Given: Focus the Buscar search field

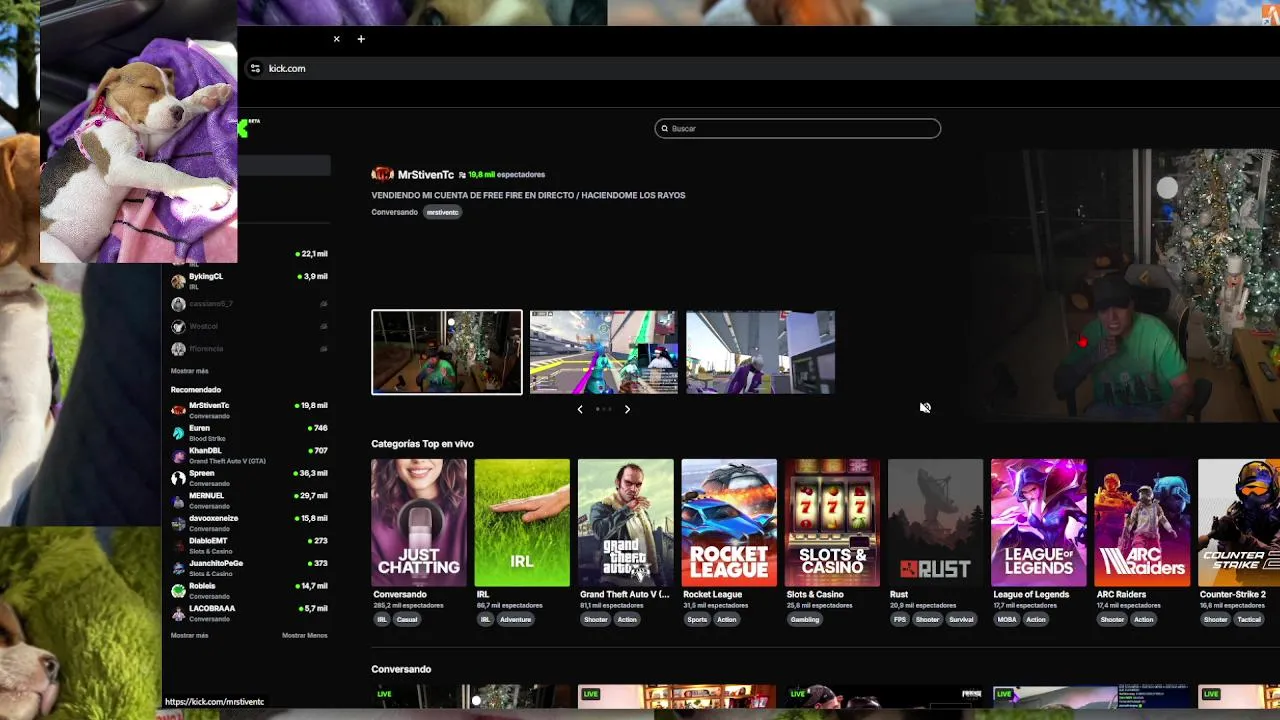Looking at the screenshot, I should [x=797, y=128].
